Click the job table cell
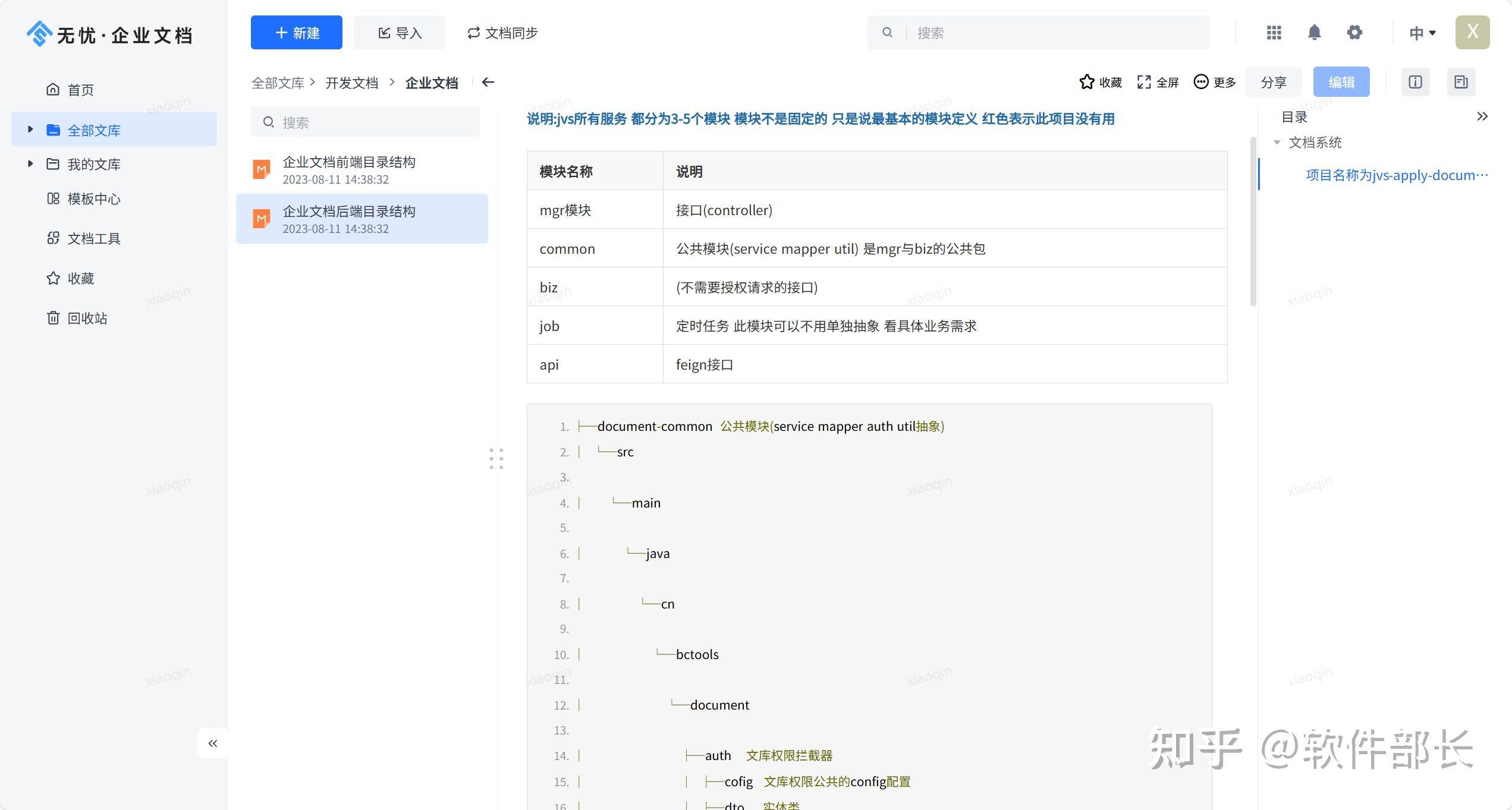This screenshot has height=810, width=1512. (x=595, y=326)
